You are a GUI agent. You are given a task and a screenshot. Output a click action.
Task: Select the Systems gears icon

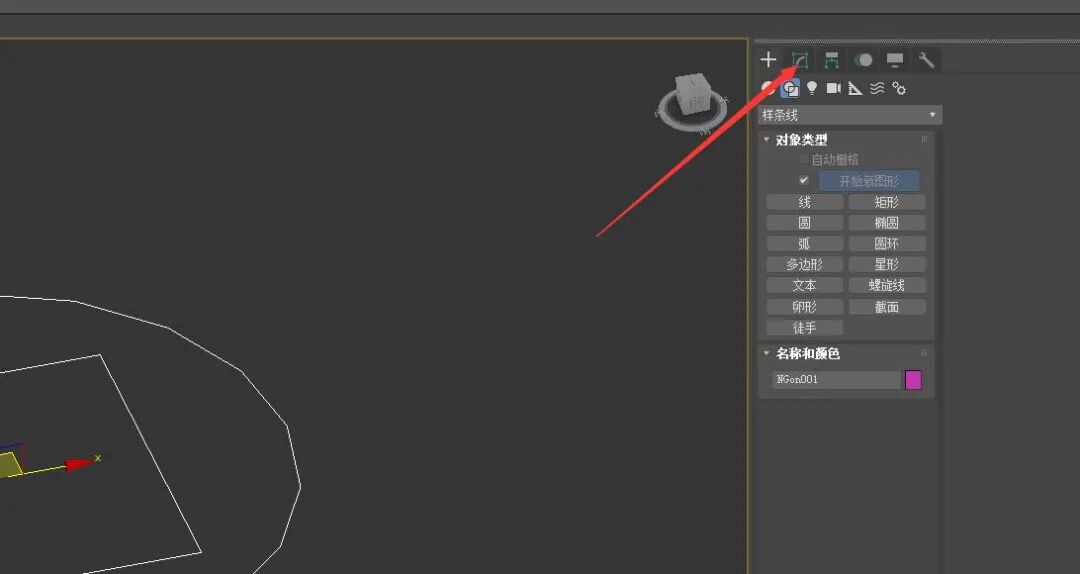click(899, 88)
